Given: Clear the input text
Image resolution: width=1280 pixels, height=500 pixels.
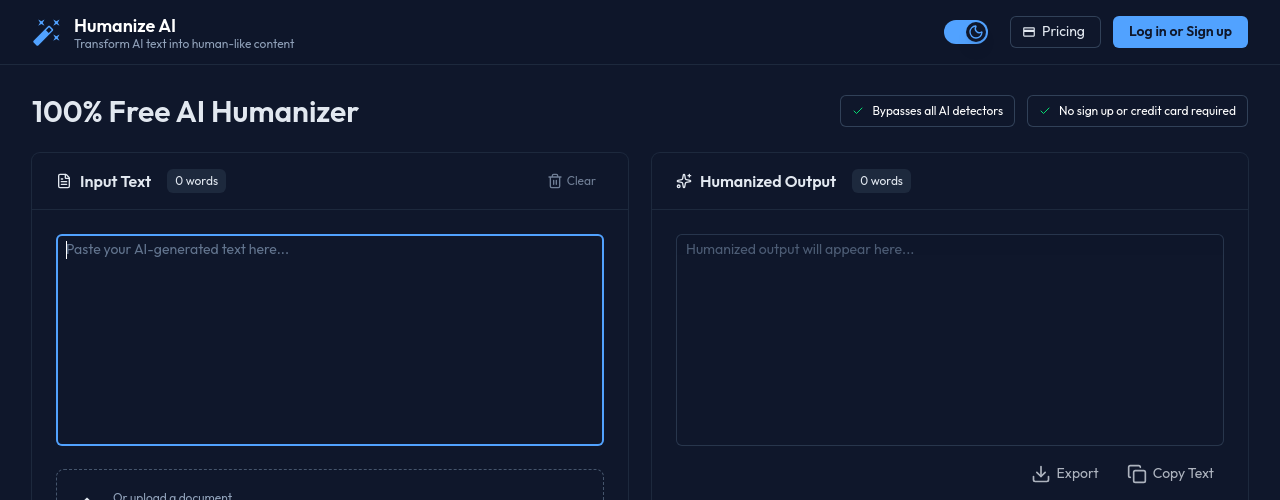Looking at the screenshot, I should tap(572, 181).
